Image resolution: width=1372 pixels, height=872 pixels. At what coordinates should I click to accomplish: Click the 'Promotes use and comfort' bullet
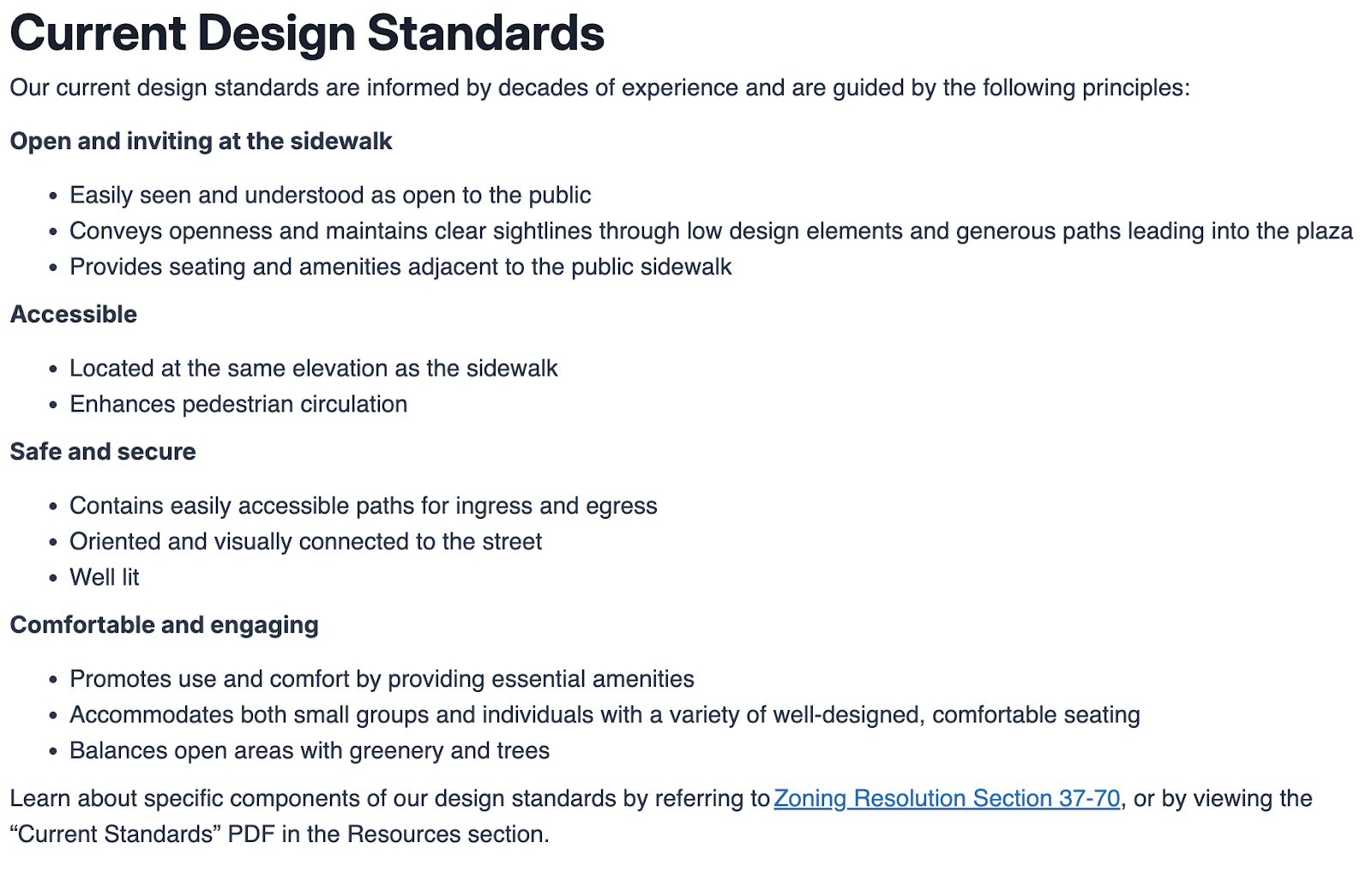(x=382, y=679)
